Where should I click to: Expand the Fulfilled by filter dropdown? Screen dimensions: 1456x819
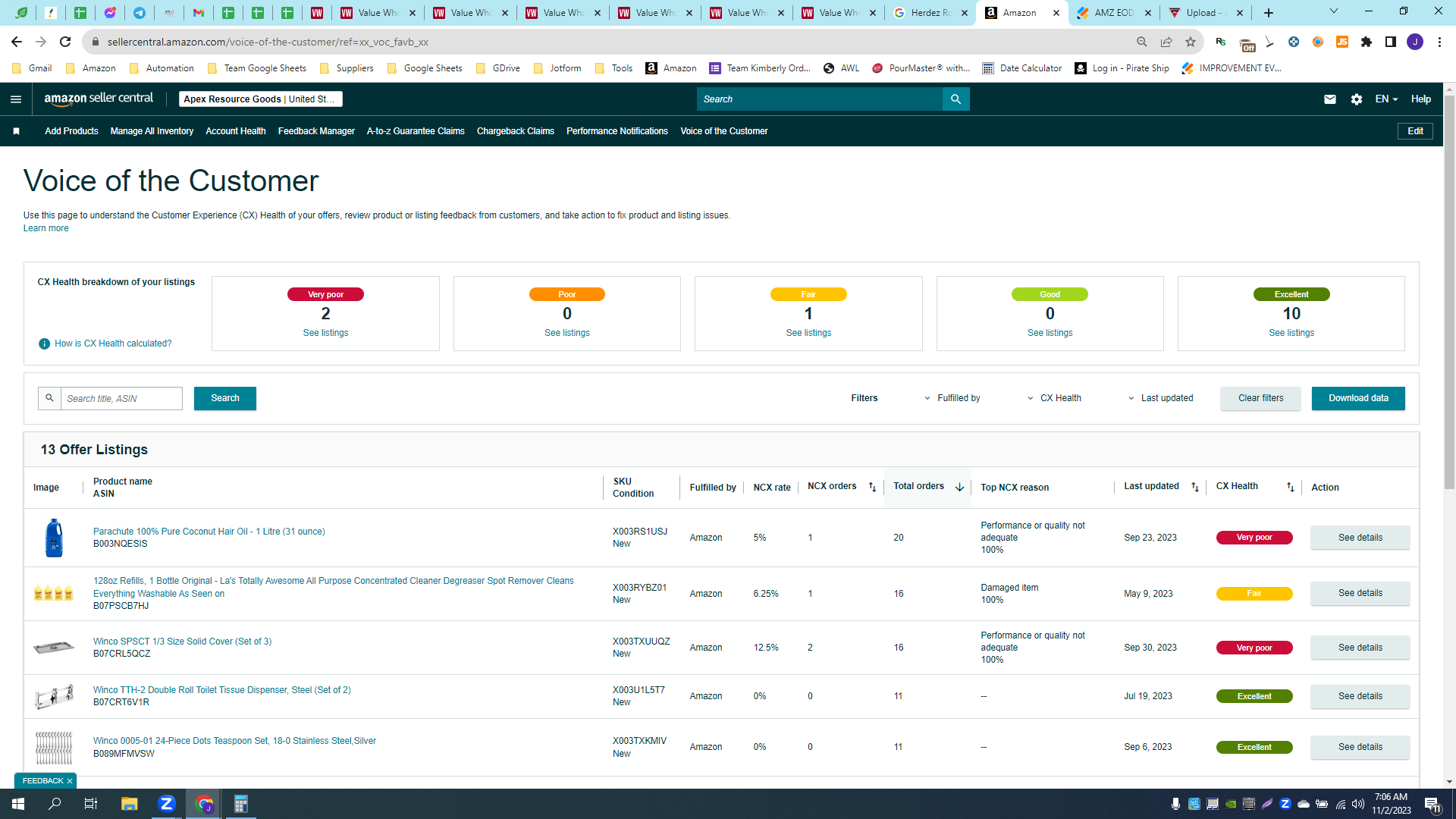click(x=952, y=398)
